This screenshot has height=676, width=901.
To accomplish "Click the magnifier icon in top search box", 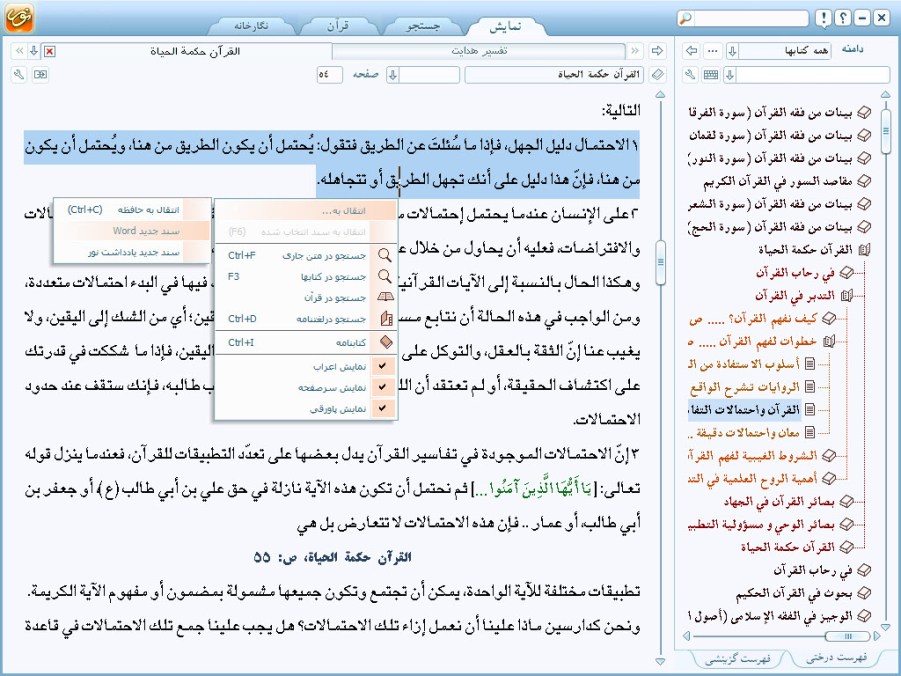I will tap(686, 18).
